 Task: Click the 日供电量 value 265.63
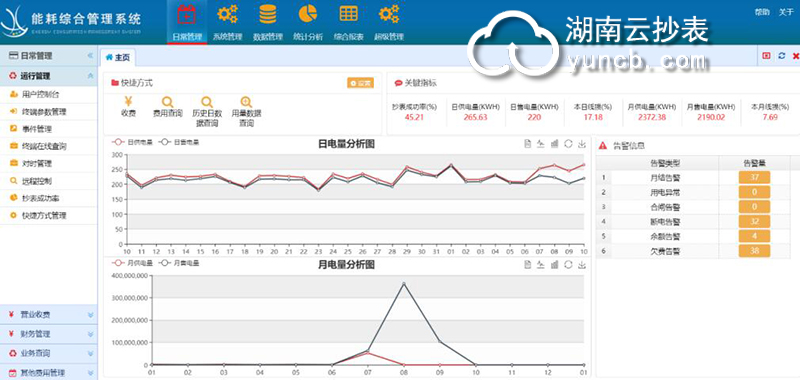coord(476,117)
